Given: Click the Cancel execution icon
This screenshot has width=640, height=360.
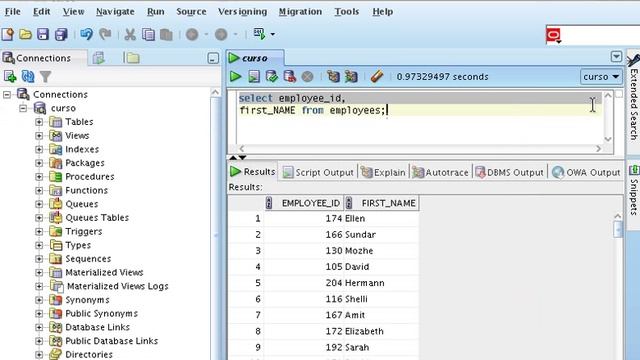Looking at the screenshot, I should [x=307, y=77].
